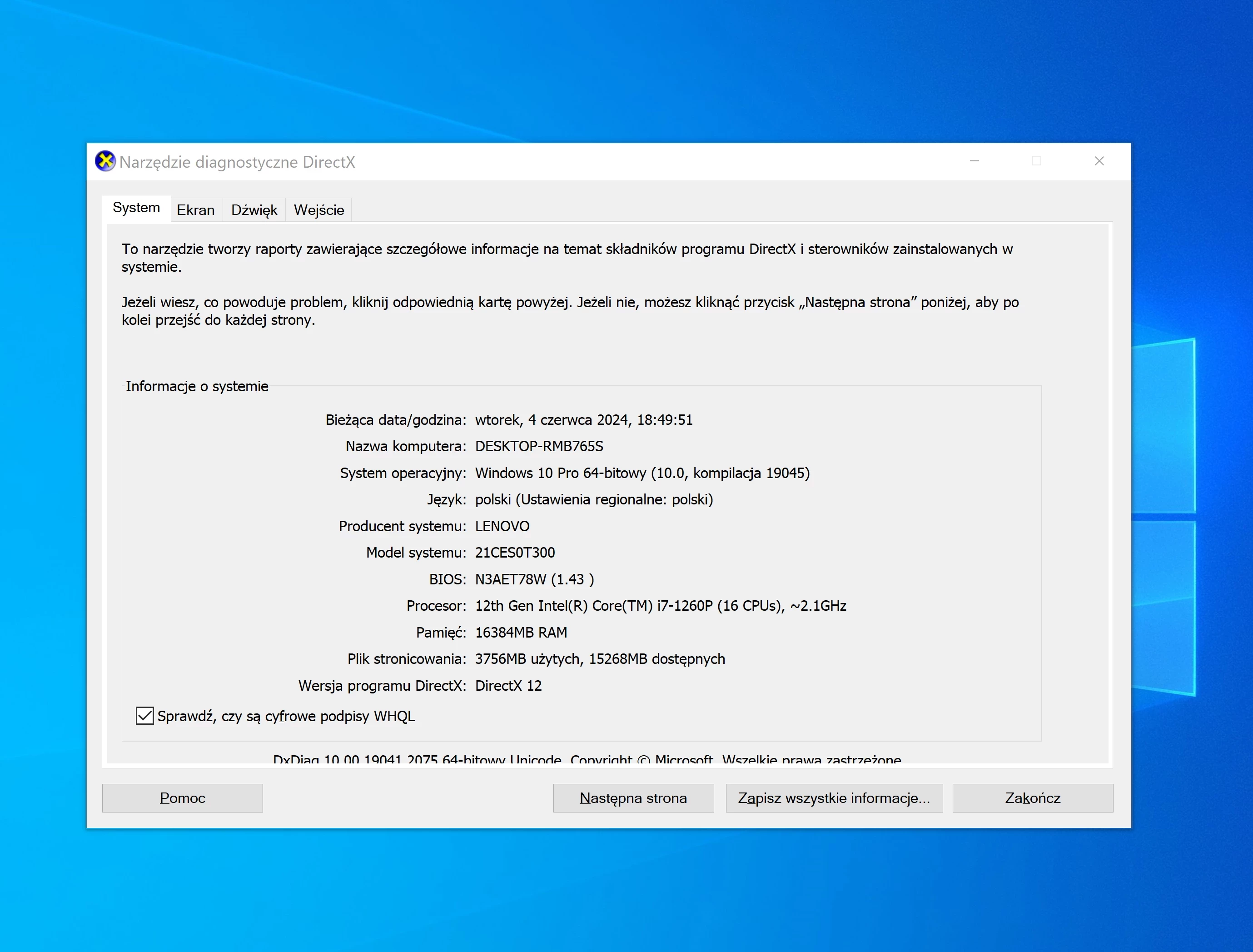Minimize the DirectX diagnostic window

[x=975, y=161]
